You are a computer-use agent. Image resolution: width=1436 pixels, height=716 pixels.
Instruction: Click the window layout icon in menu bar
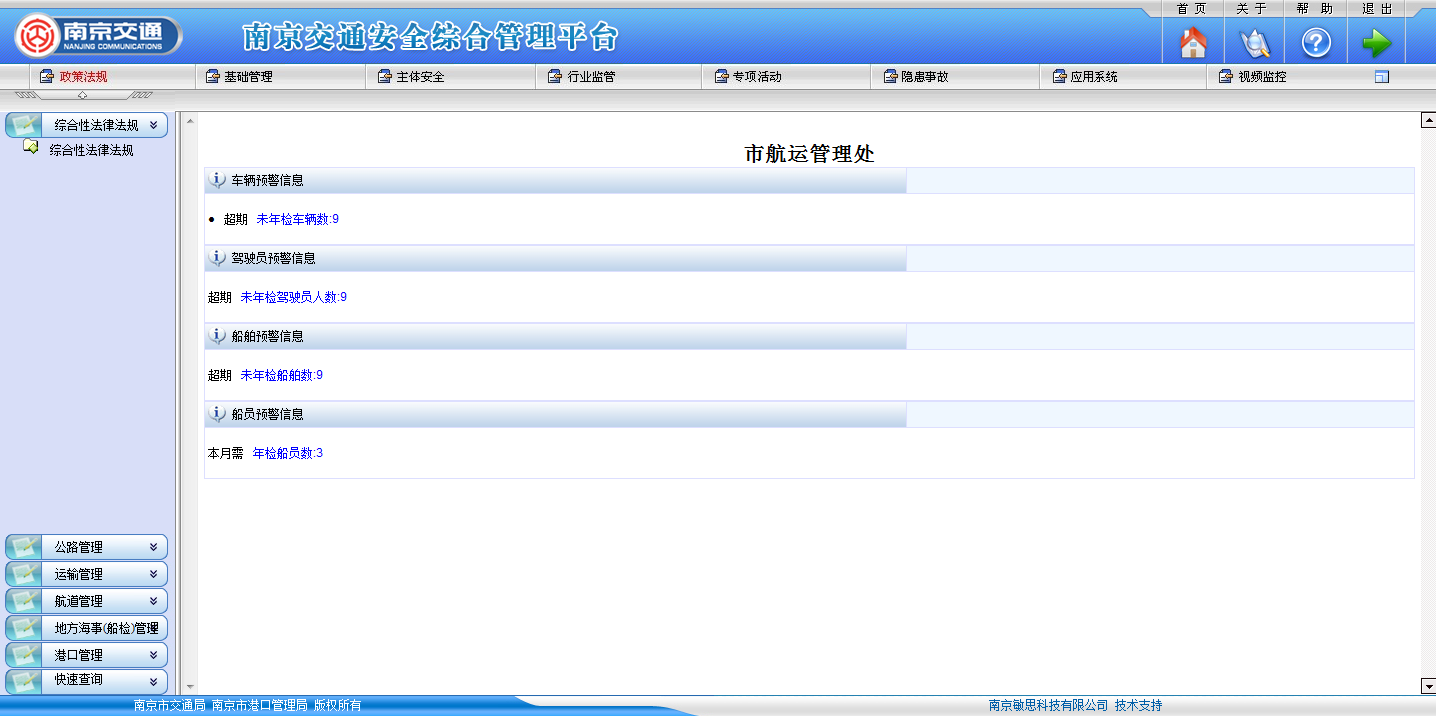tap(1382, 77)
